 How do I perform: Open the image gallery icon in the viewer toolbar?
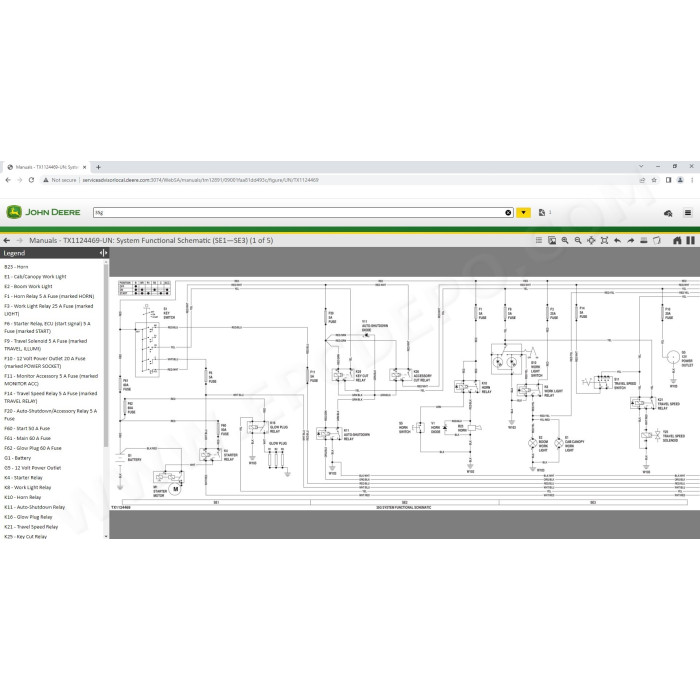(552, 240)
